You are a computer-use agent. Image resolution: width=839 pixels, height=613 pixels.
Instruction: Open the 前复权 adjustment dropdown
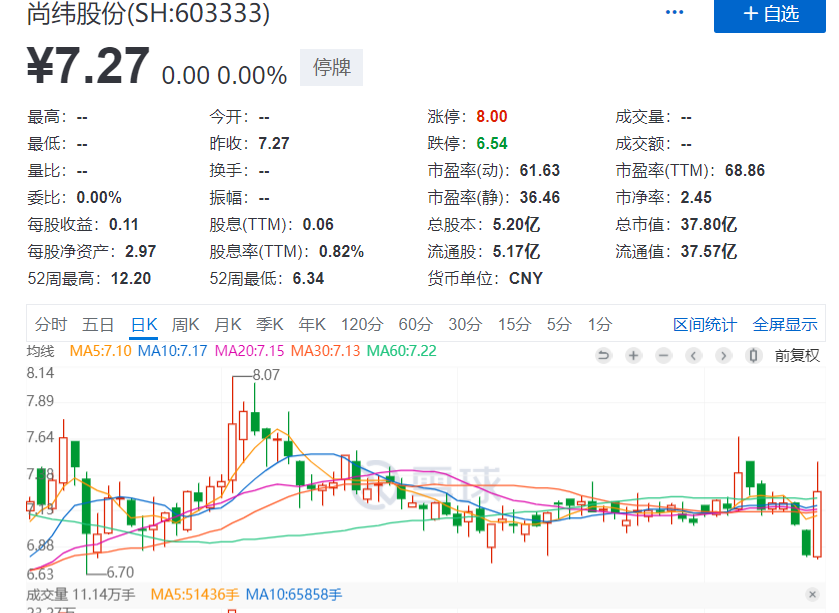pyautogui.click(x=797, y=355)
